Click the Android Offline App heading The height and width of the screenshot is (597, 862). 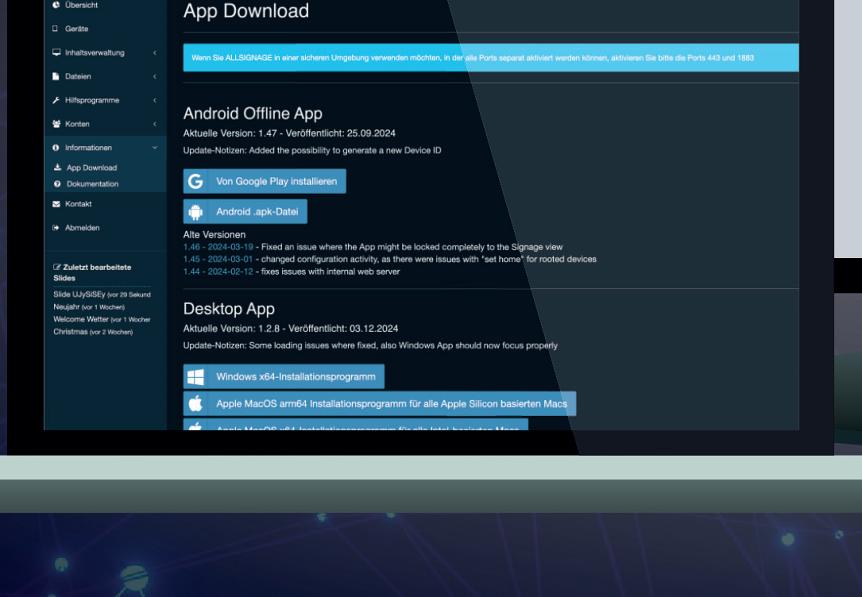[253, 113]
